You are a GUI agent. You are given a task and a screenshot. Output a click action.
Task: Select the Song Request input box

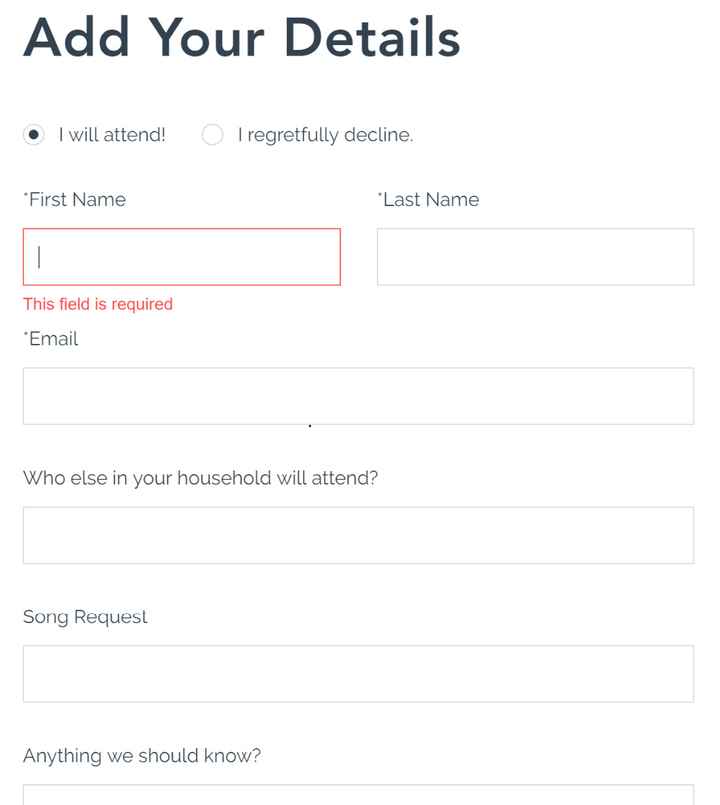click(358, 673)
